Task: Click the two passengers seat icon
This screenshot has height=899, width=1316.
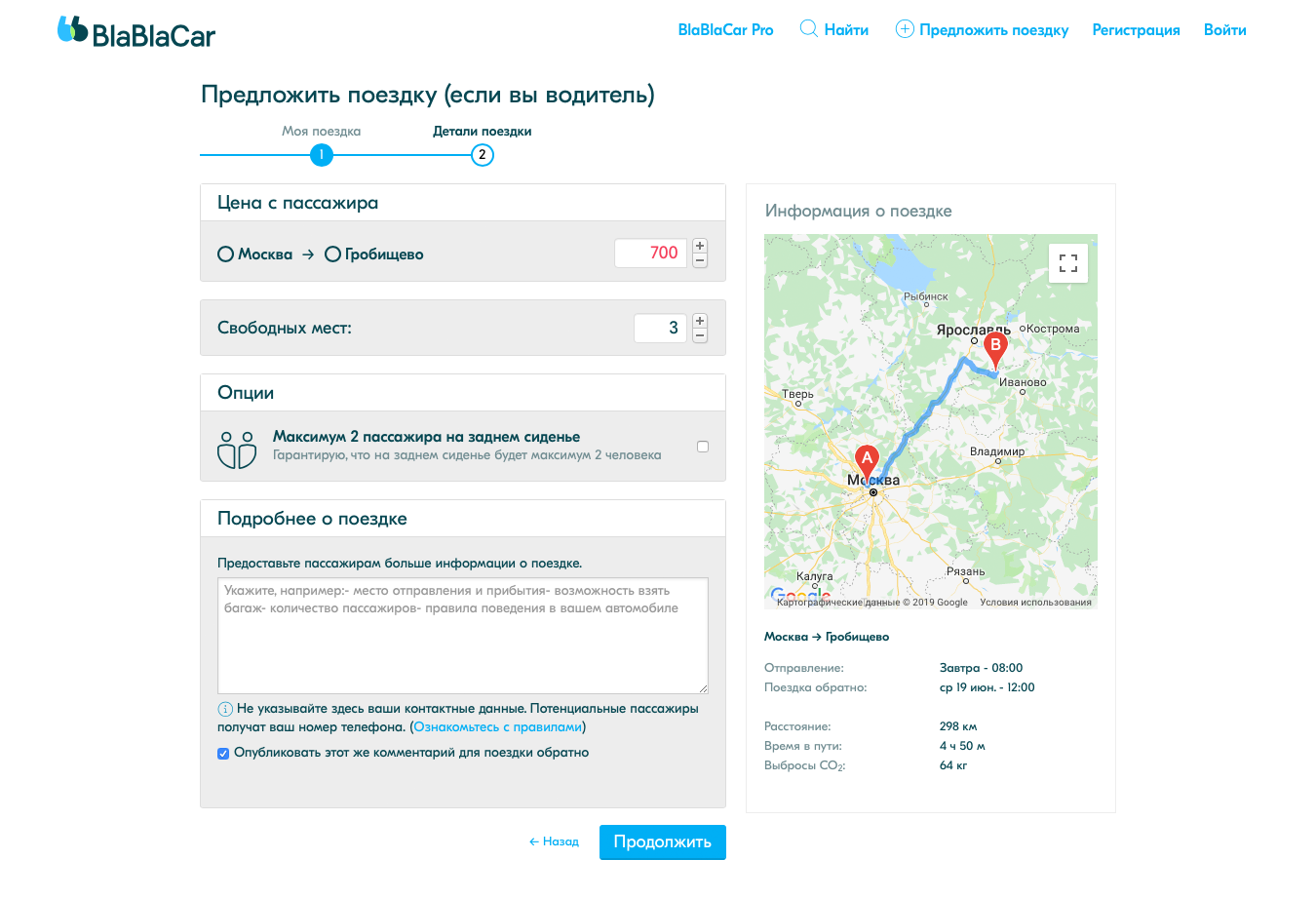Action: (237, 449)
